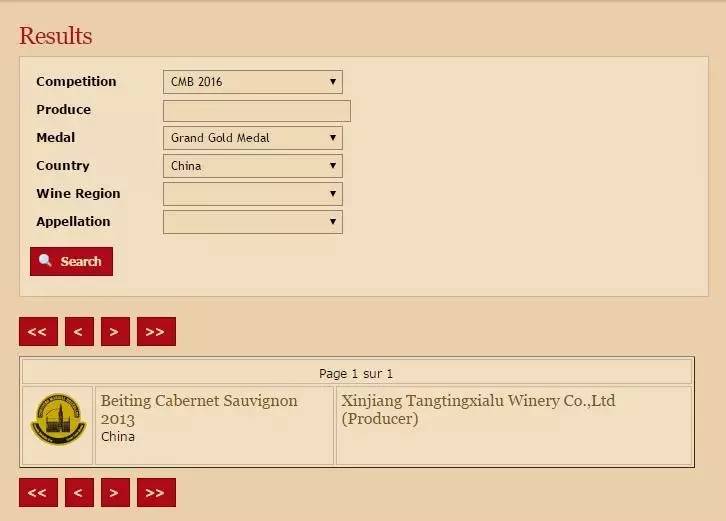
Task: Go to last page using bottom >> button
Action: 156,493
